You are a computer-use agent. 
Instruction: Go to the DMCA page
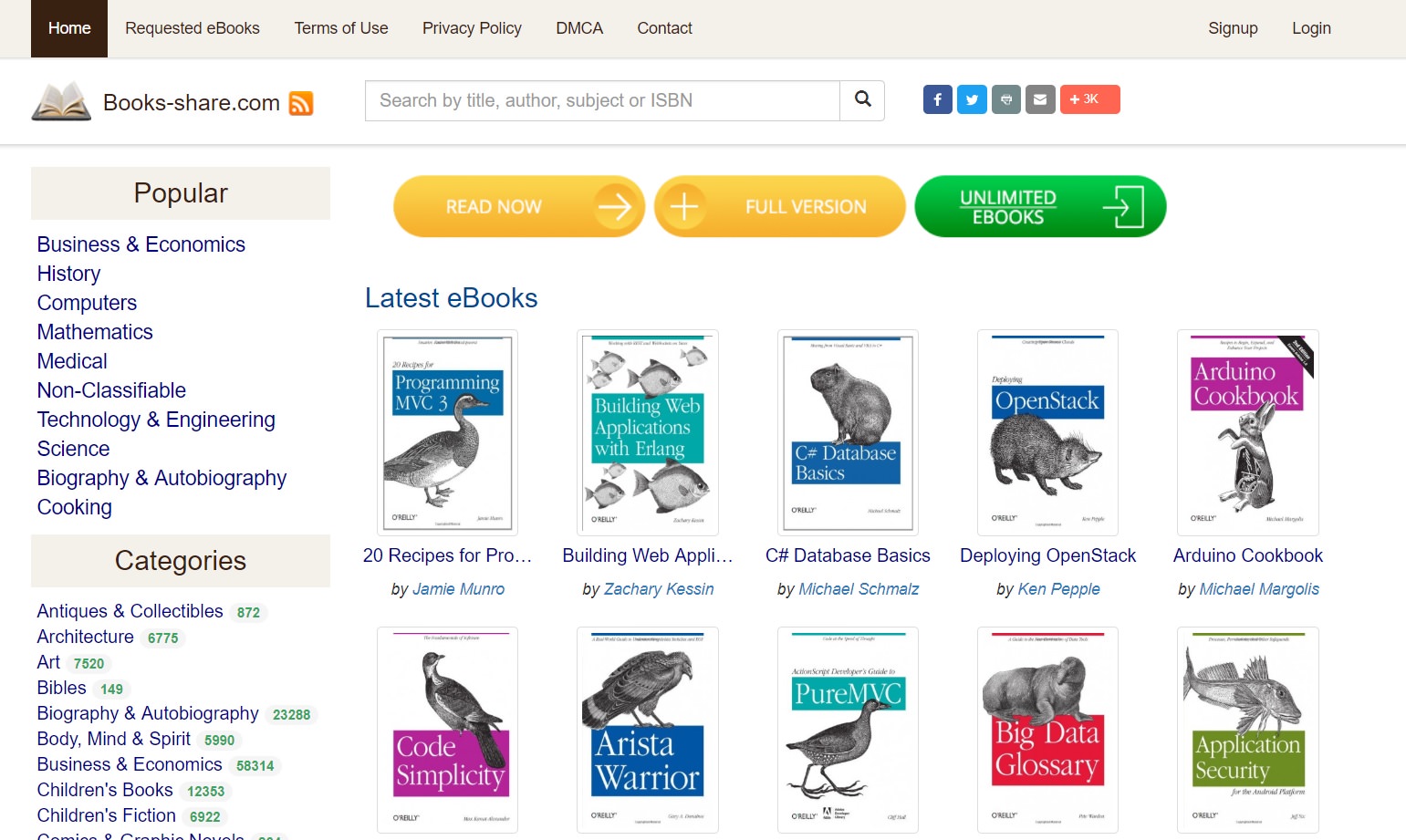[579, 28]
